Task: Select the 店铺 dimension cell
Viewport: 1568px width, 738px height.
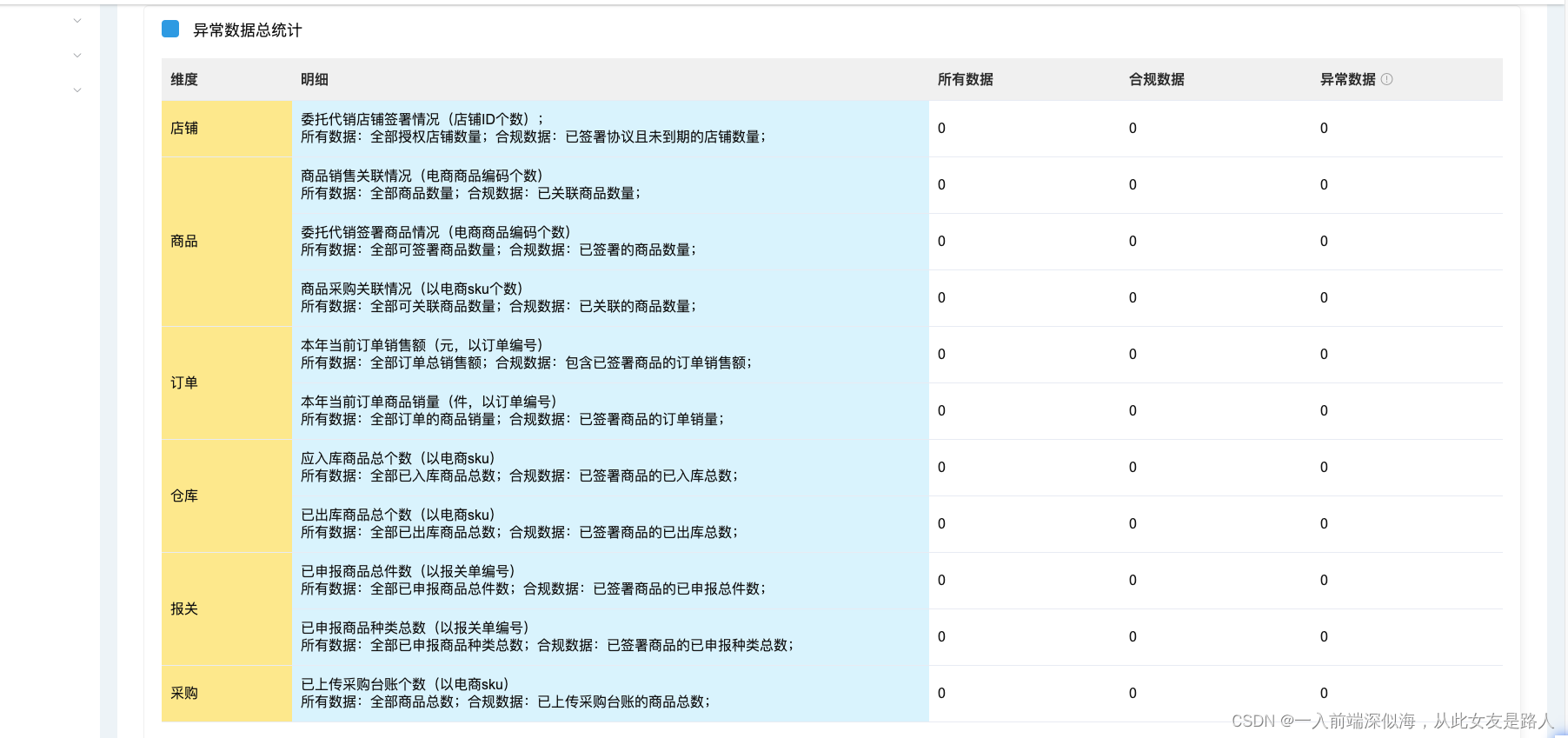Action: (x=227, y=129)
